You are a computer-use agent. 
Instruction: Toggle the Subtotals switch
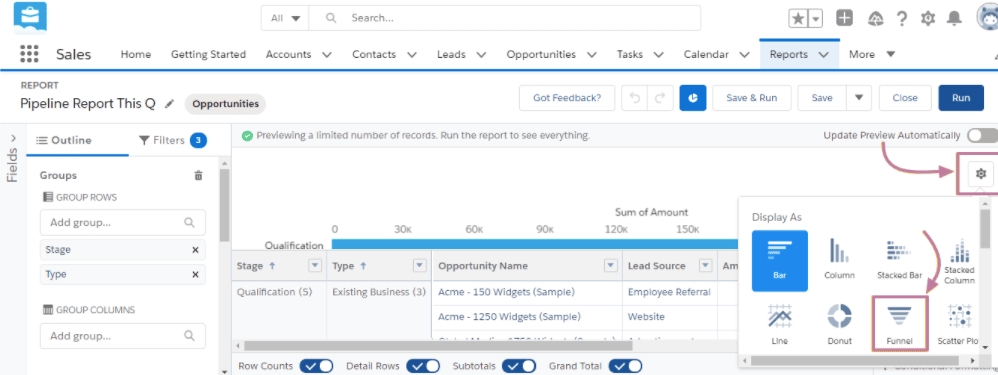pos(519,366)
